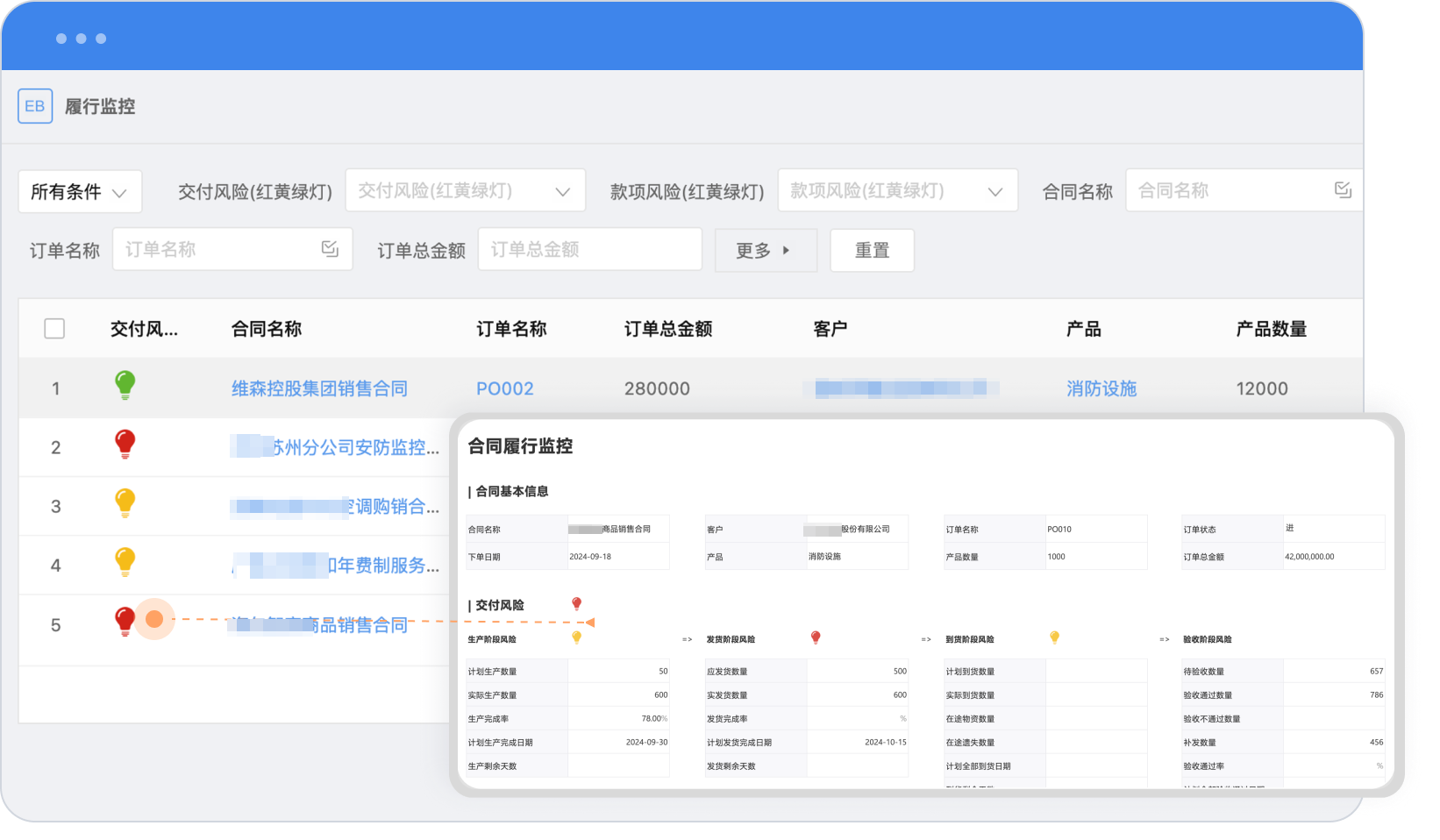This screenshot has height=840, width=1440.
Task: Open order link PO002
Action: [505, 388]
